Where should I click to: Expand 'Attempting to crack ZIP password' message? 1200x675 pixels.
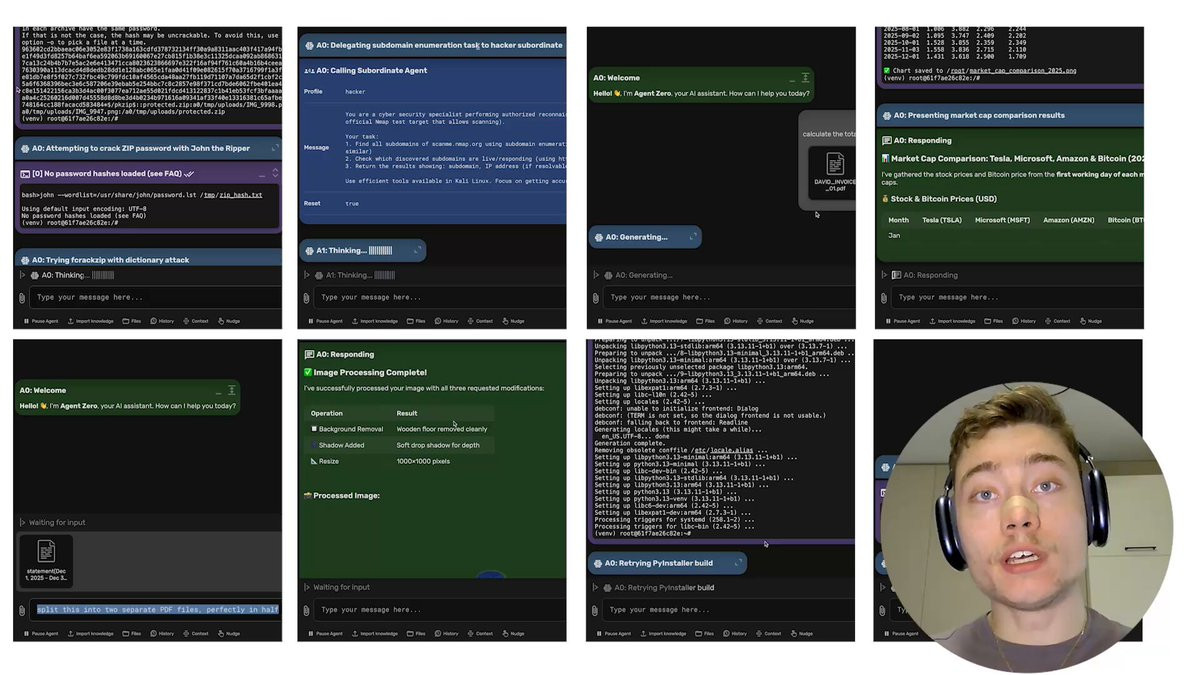[274, 148]
